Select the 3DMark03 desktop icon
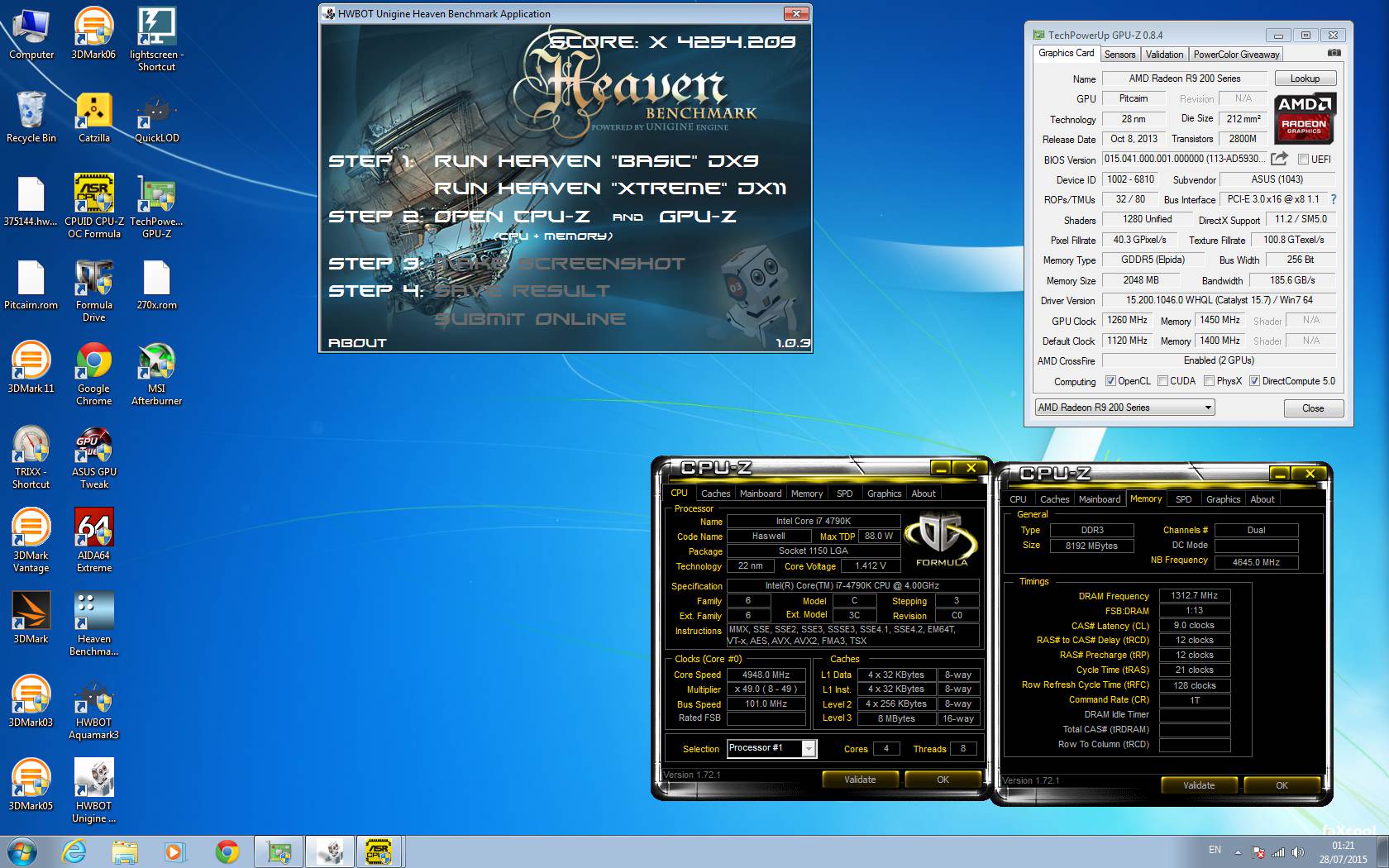This screenshot has width=1389, height=868. (31, 702)
